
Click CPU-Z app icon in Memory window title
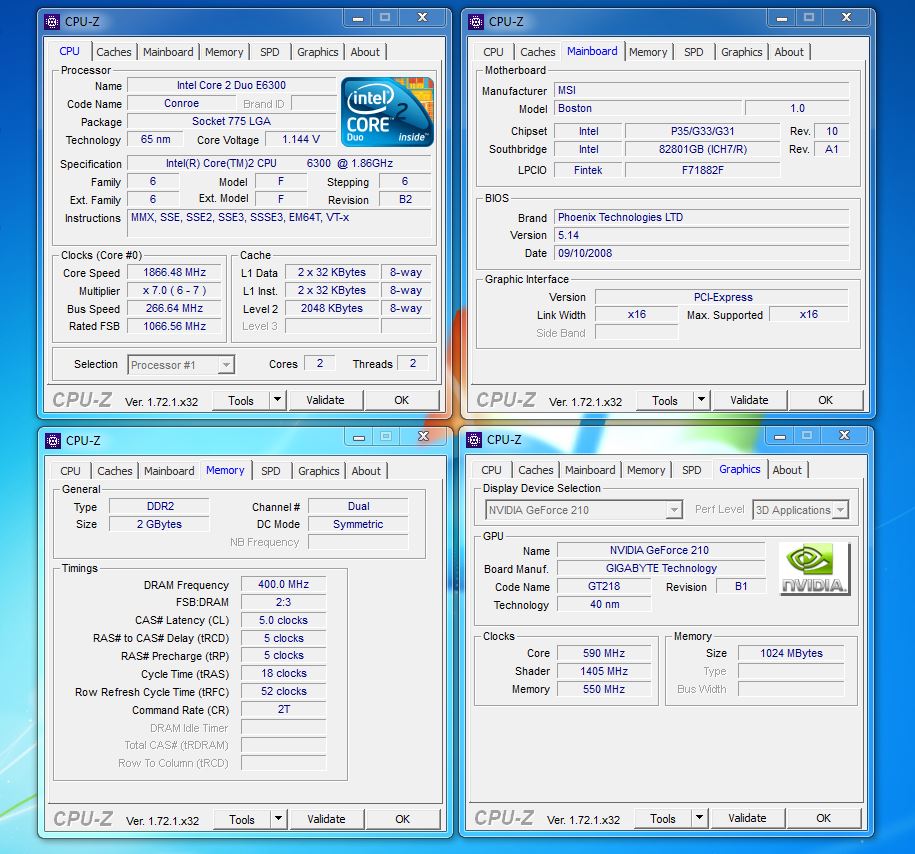coord(53,441)
